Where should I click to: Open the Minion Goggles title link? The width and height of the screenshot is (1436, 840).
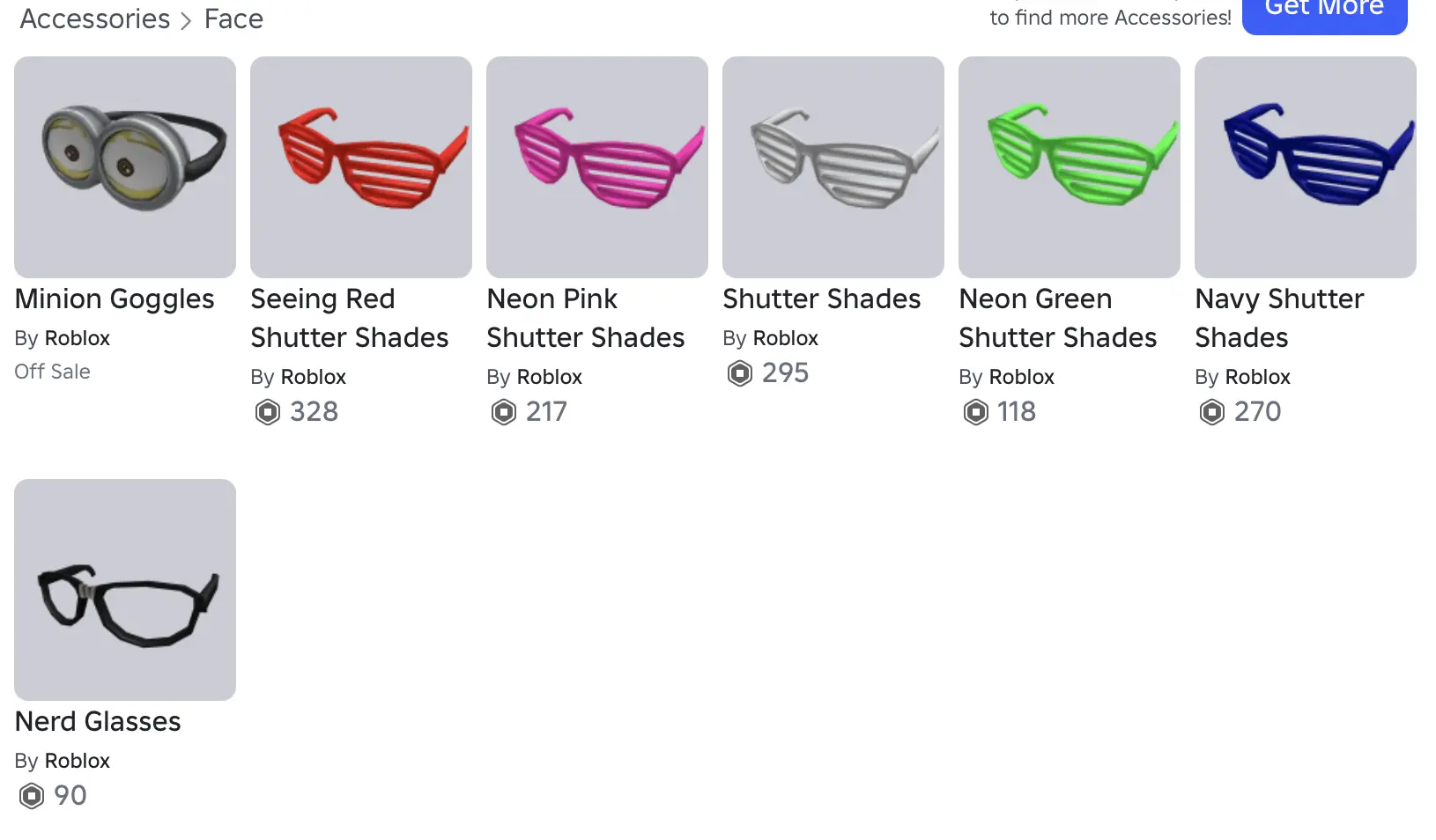115,299
